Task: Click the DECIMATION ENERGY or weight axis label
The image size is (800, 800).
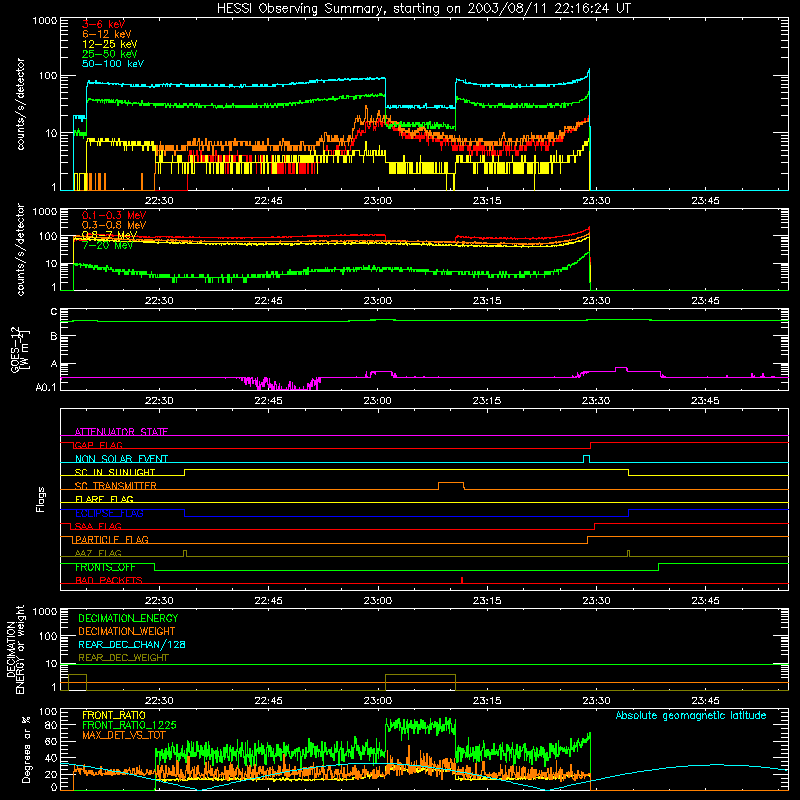Action: coord(15,650)
